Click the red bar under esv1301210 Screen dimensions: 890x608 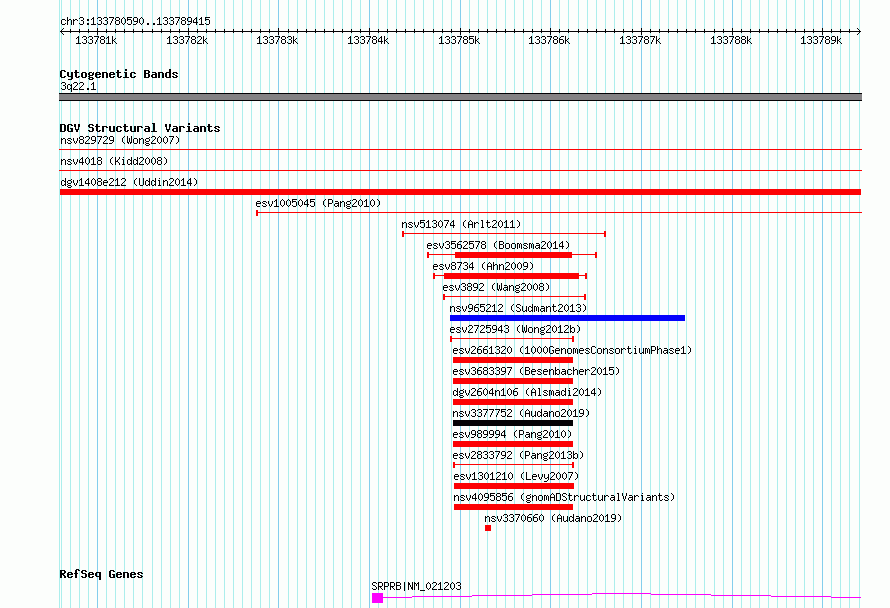(x=514, y=486)
